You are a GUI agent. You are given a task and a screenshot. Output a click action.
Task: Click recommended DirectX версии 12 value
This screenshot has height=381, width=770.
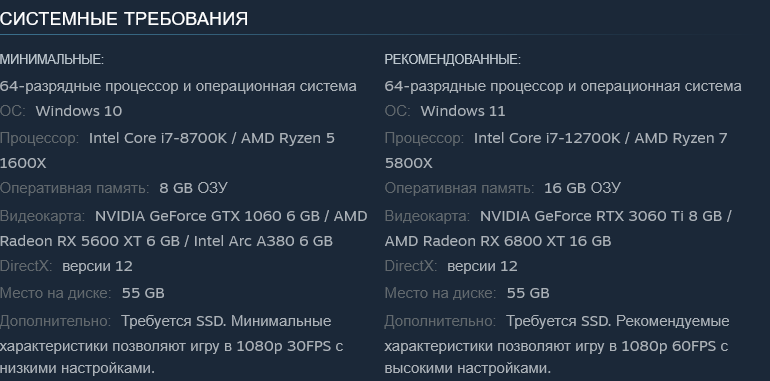[482, 266]
